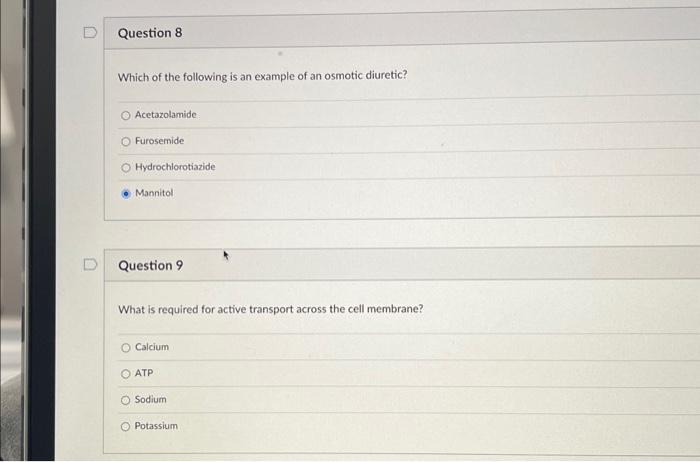Screen dimensions: 700x462
Task: Click the Potassium answer label text
Action: tap(156, 426)
